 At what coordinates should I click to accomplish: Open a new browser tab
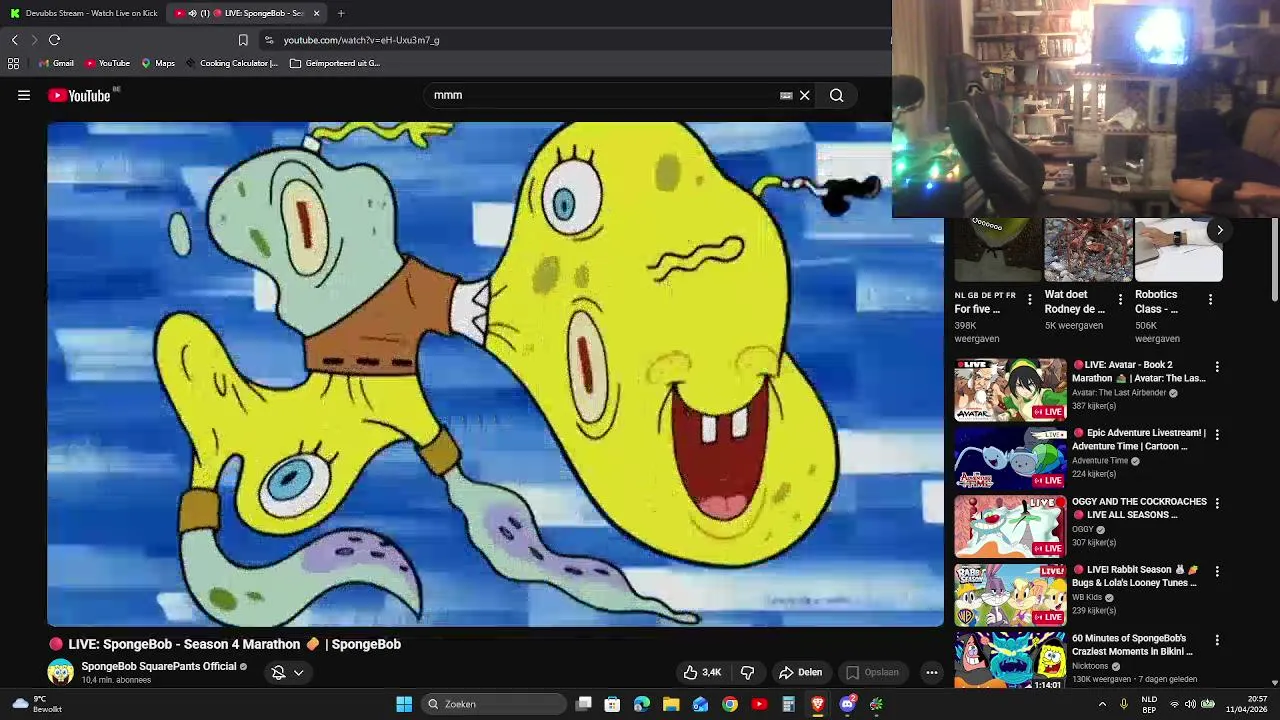coord(341,13)
